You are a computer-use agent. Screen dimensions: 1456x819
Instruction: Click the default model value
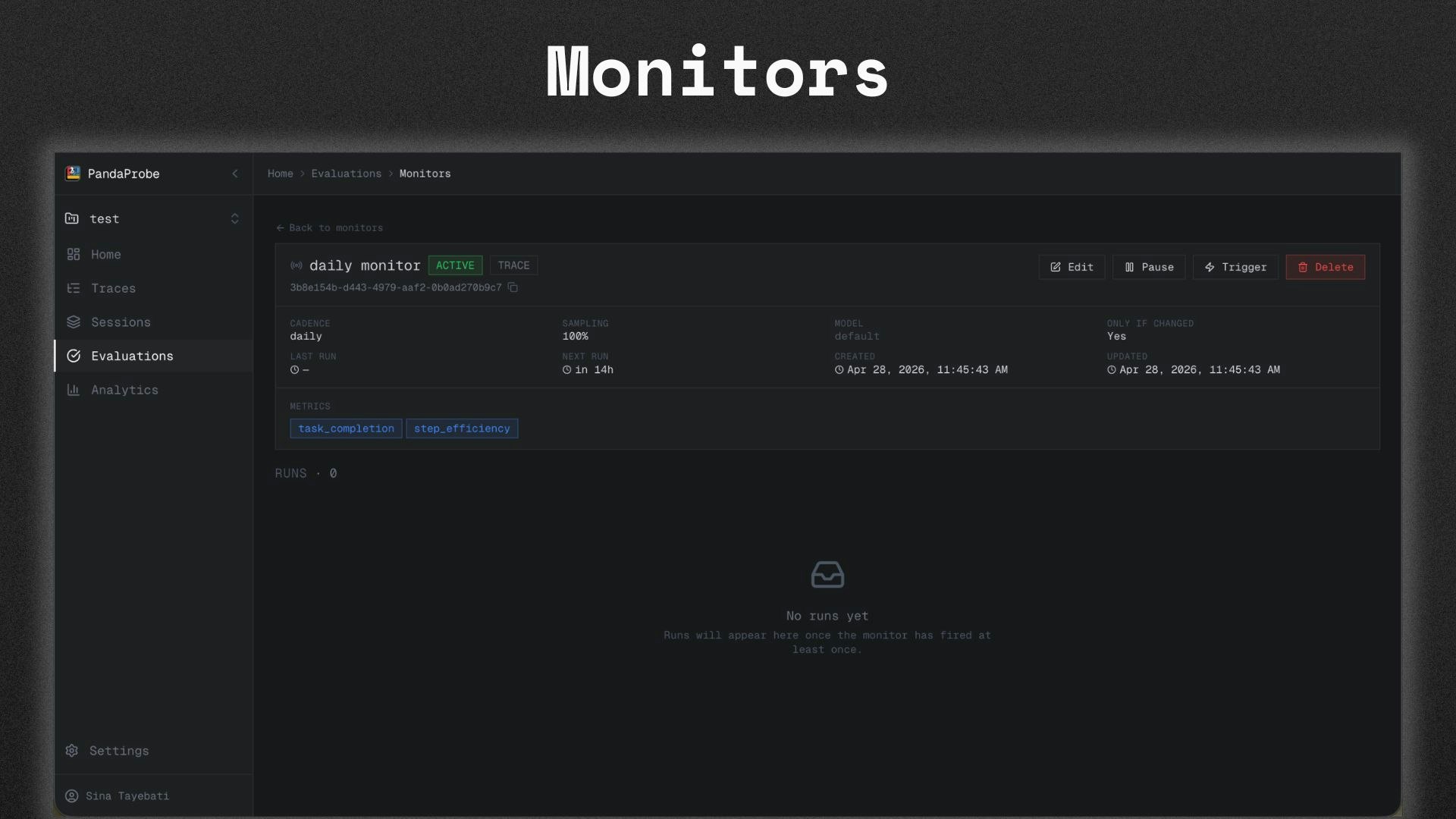click(857, 336)
